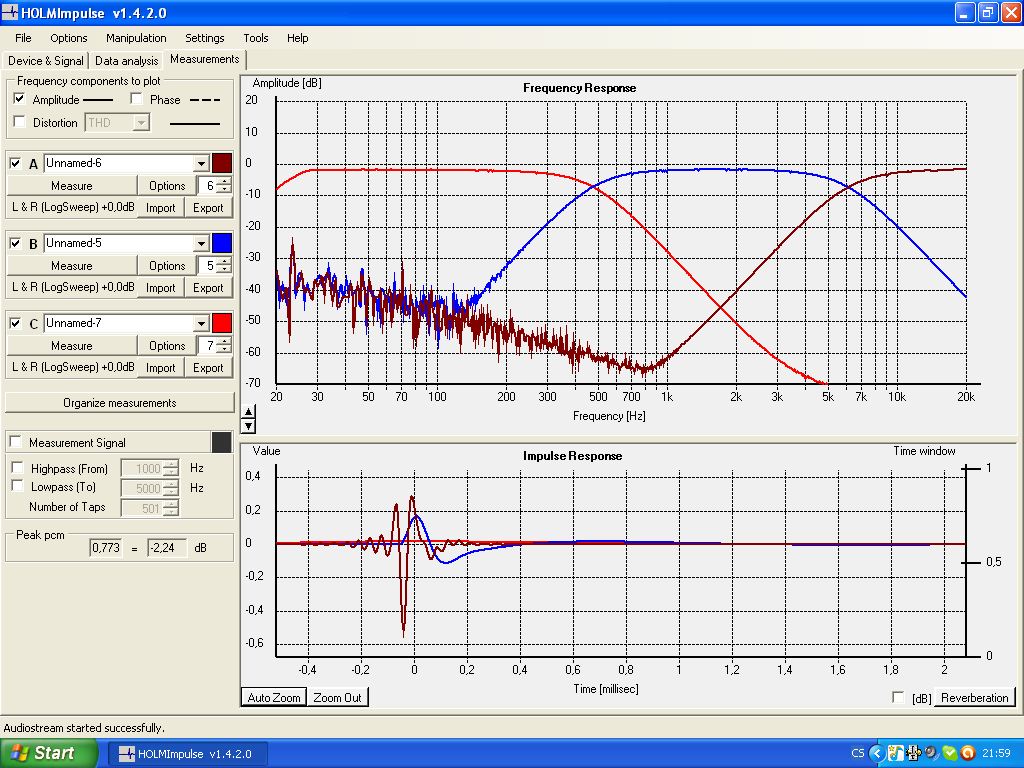Screen dimensions: 1024x768
Task: Enable the Distortion checkbox
Action: (20, 122)
